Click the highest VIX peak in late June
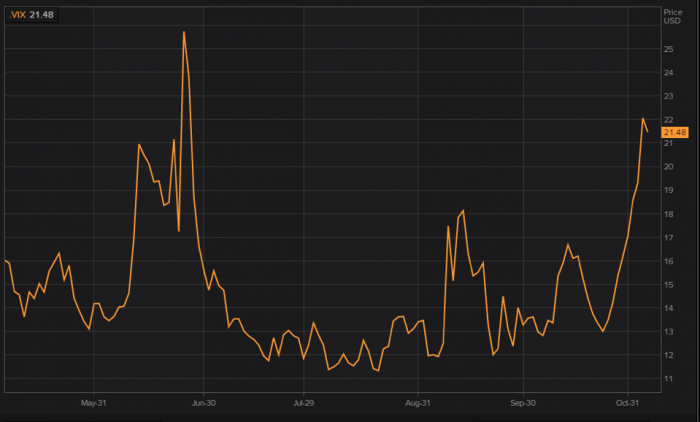This screenshot has width=700, height=422. (x=184, y=32)
